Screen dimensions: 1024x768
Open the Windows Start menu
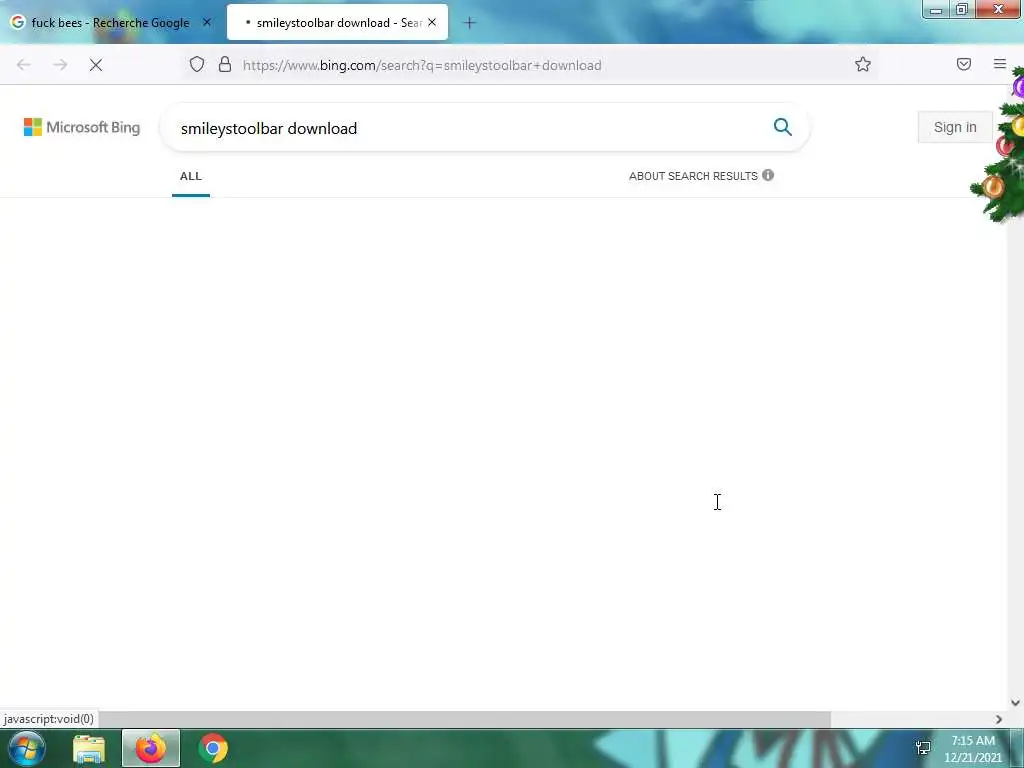click(25, 748)
